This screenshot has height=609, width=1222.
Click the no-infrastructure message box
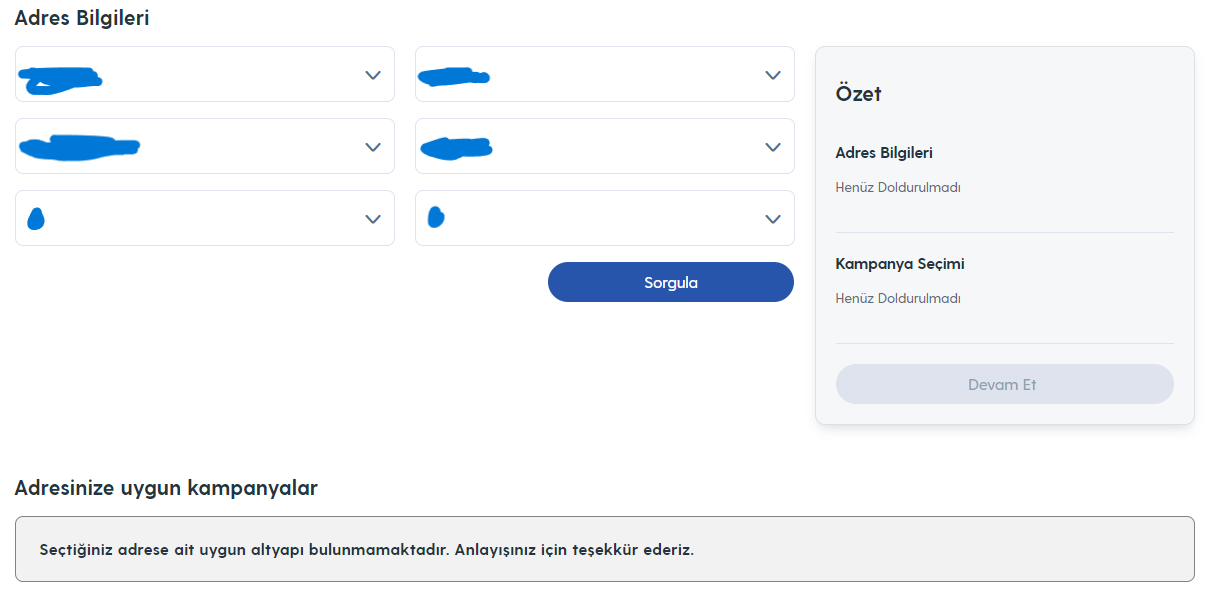click(x=605, y=549)
